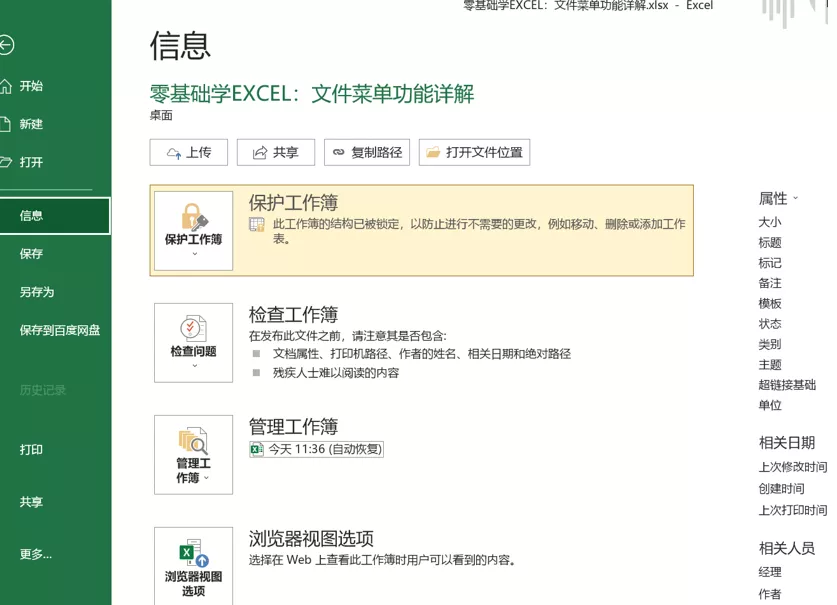Viewport: 837px width, 605px height.
Task: Click the 残疾人士难以阅读的内容 line
Action: click(x=336, y=373)
